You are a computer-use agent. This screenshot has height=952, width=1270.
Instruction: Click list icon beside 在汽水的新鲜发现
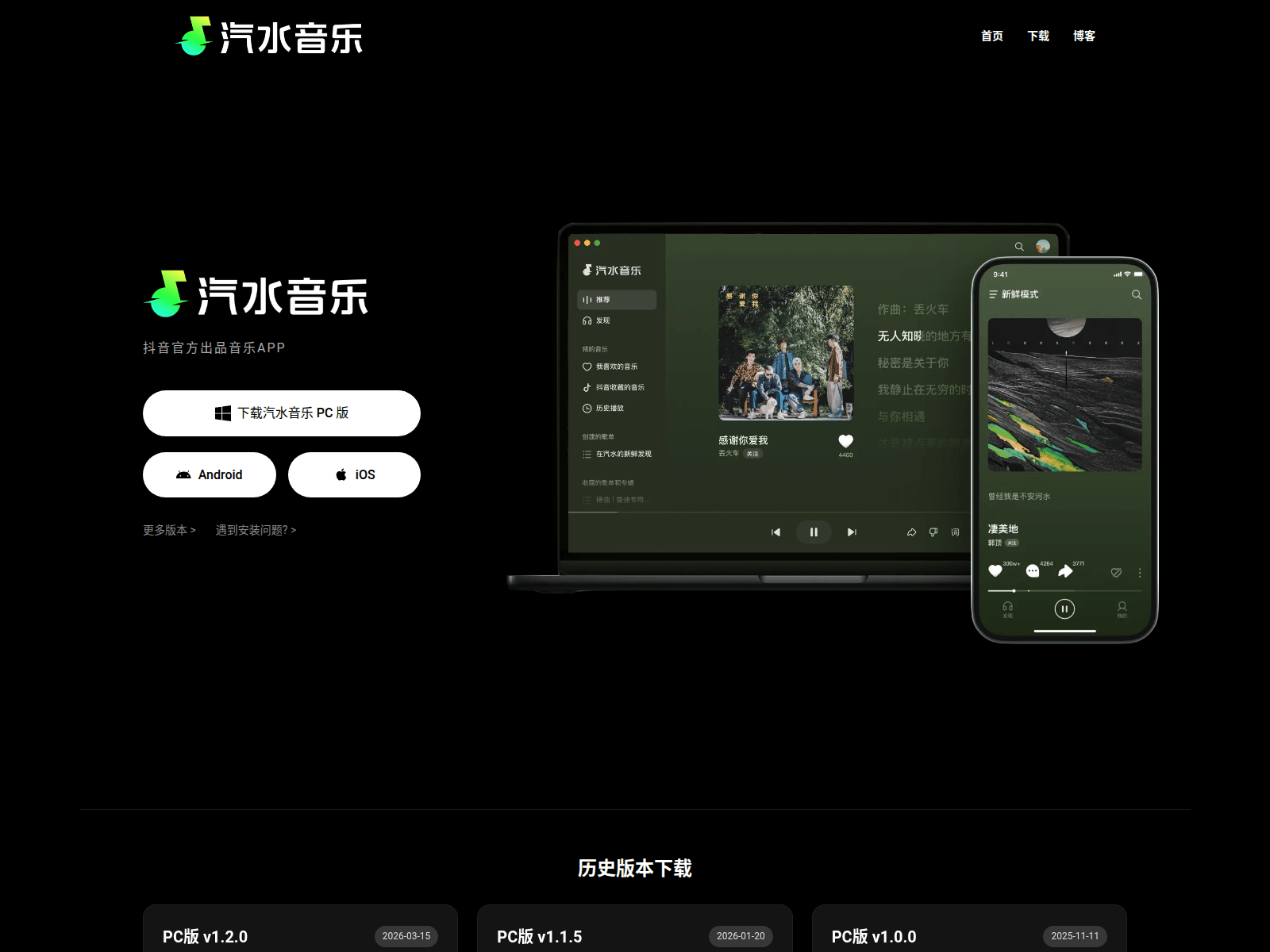pos(587,455)
